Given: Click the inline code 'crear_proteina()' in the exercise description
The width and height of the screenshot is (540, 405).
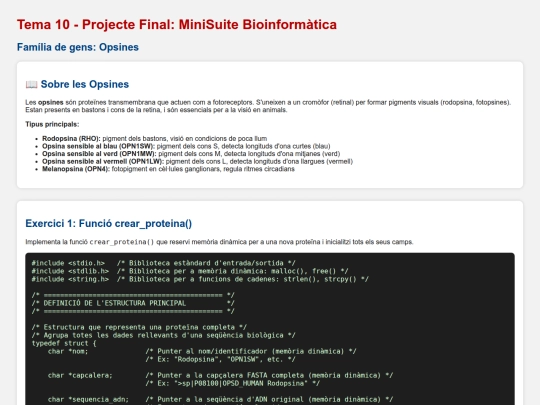Looking at the screenshot, I should coord(122,242).
